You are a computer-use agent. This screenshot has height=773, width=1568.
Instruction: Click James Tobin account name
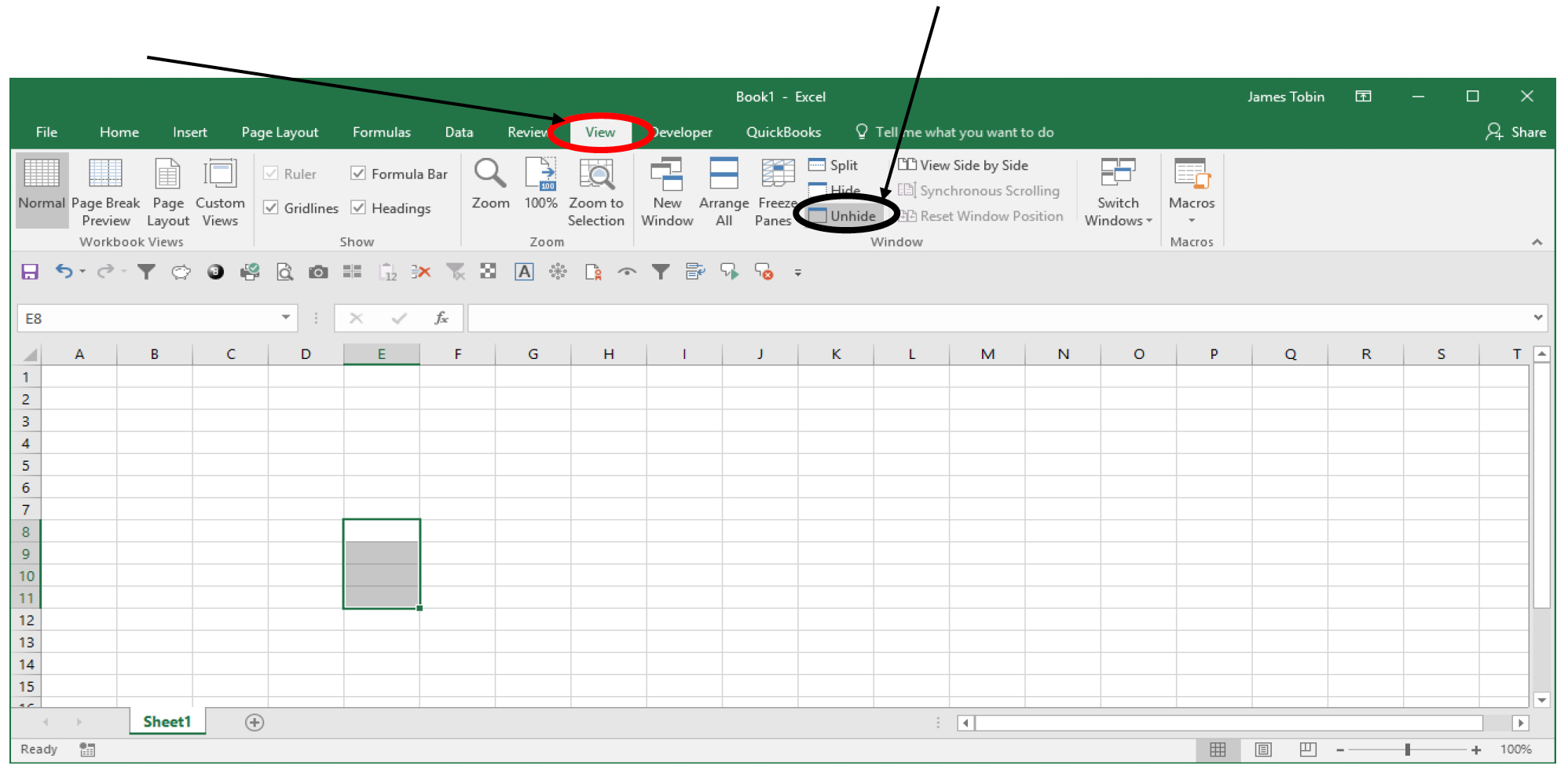click(x=1285, y=97)
